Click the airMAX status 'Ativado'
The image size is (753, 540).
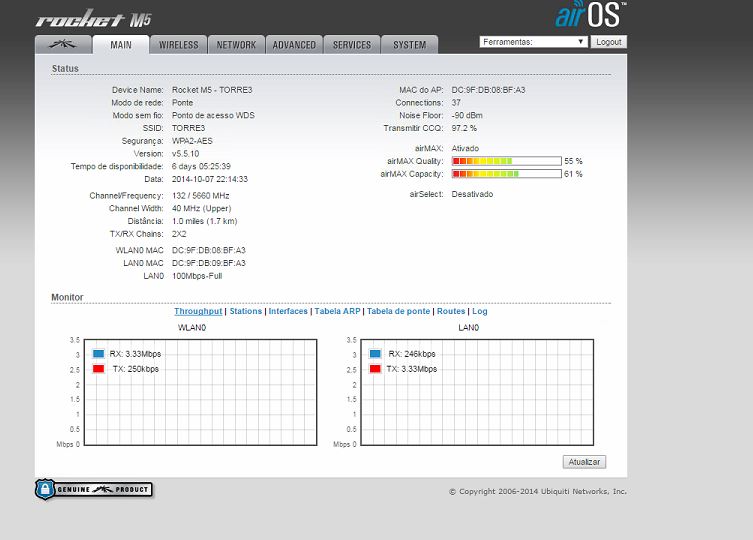click(x=465, y=148)
